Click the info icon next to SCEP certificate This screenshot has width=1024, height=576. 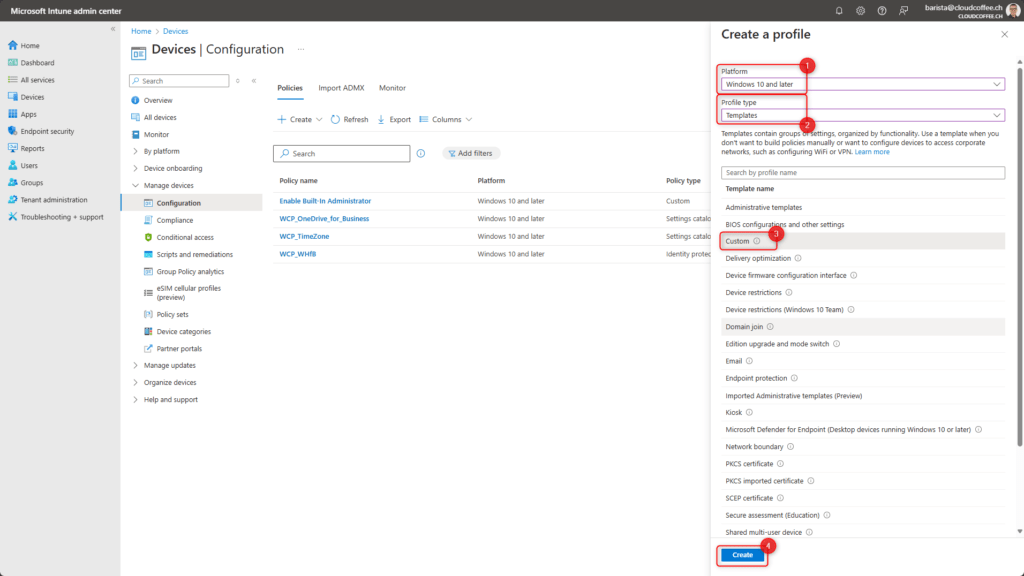[x=780, y=498]
